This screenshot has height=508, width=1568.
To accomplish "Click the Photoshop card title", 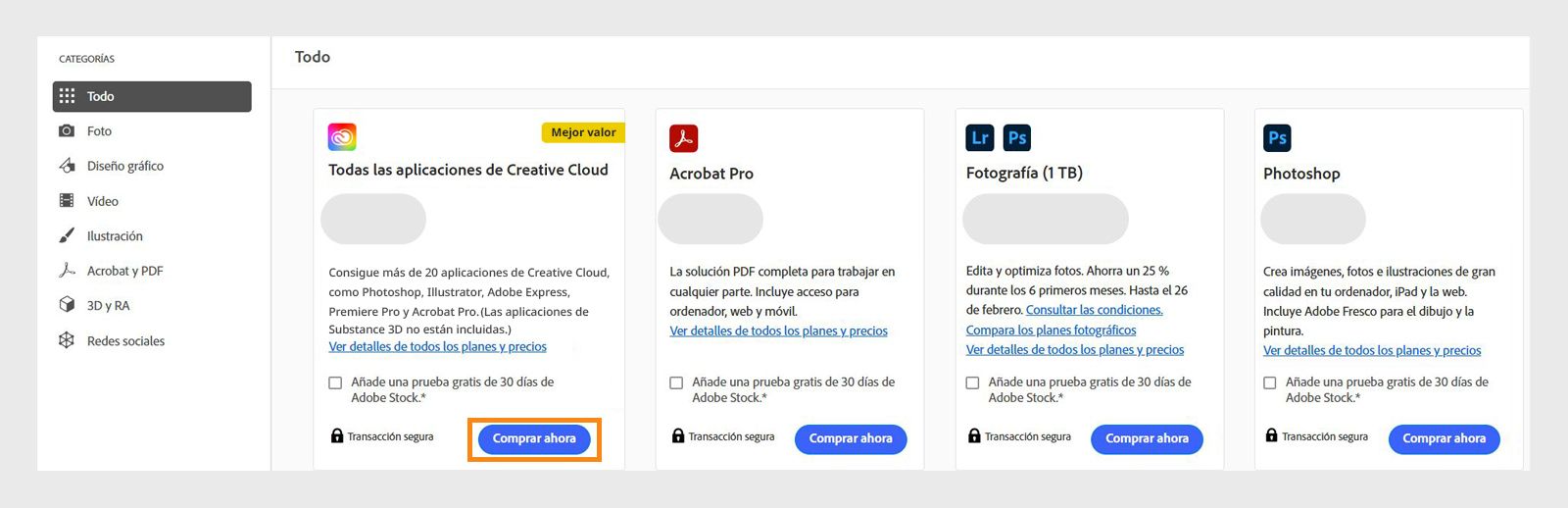I will 1301,174.
